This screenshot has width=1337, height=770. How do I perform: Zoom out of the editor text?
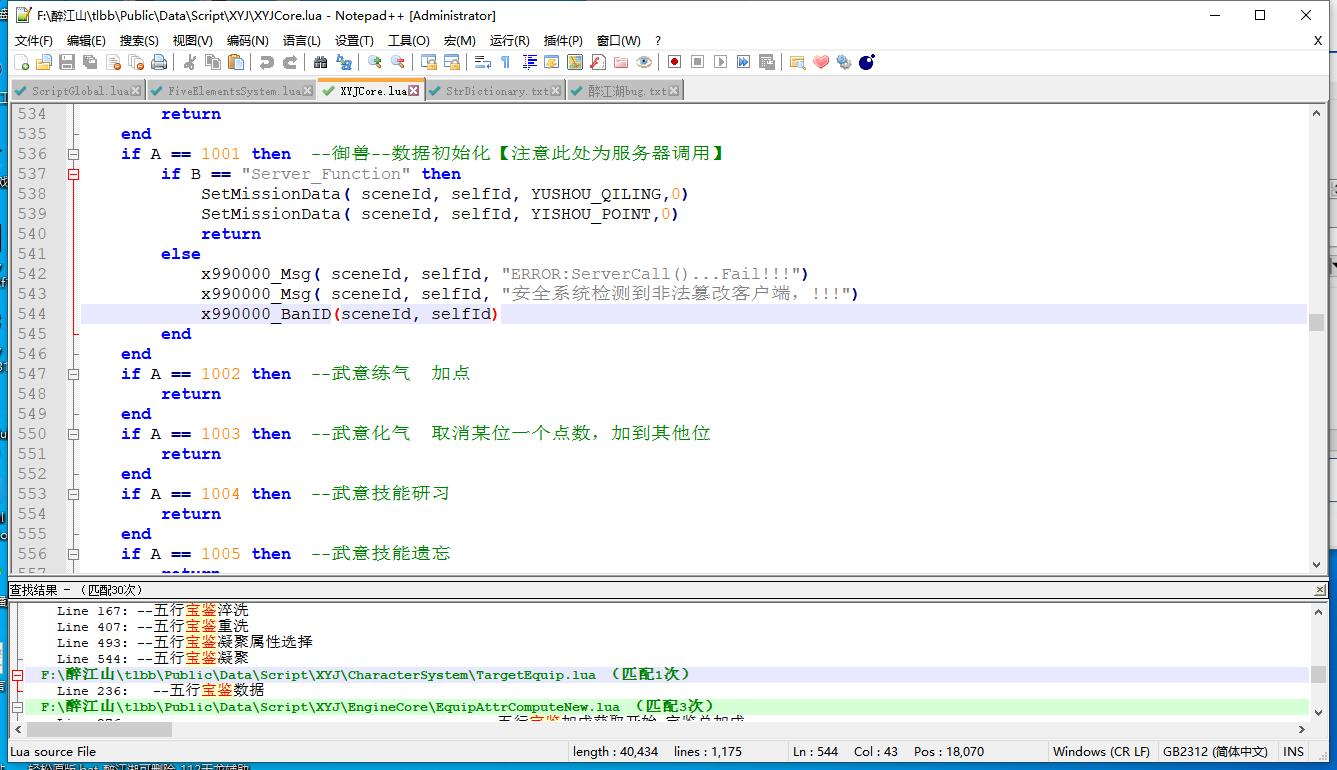click(x=398, y=62)
